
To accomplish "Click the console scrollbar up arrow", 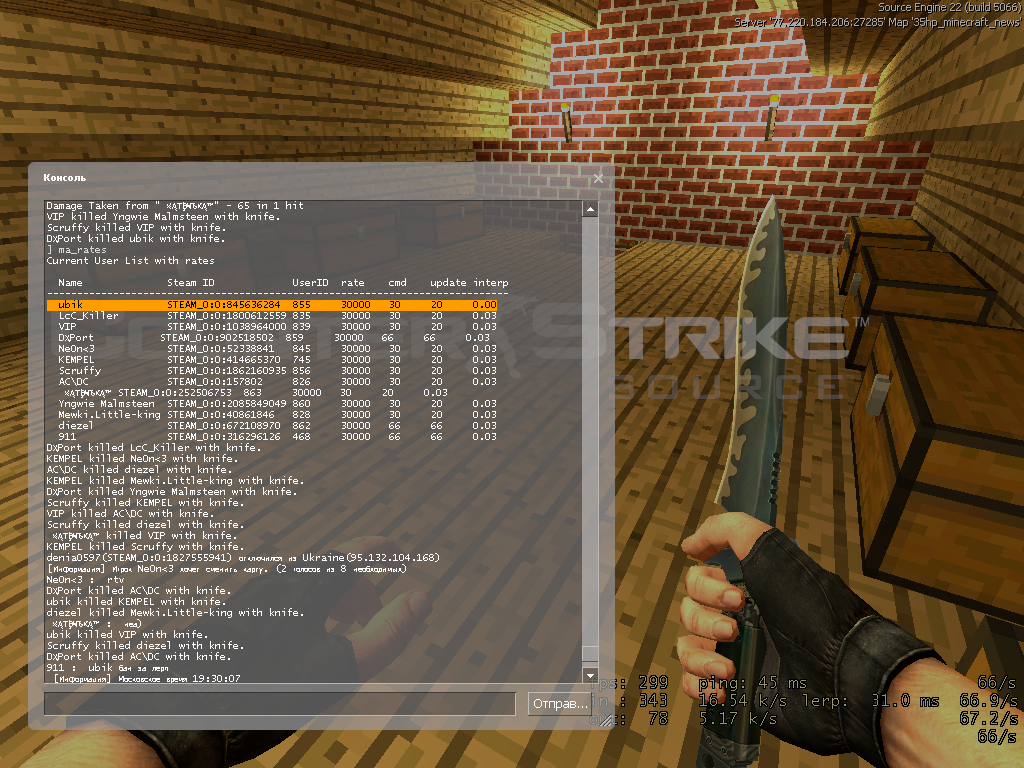I will (590, 209).
